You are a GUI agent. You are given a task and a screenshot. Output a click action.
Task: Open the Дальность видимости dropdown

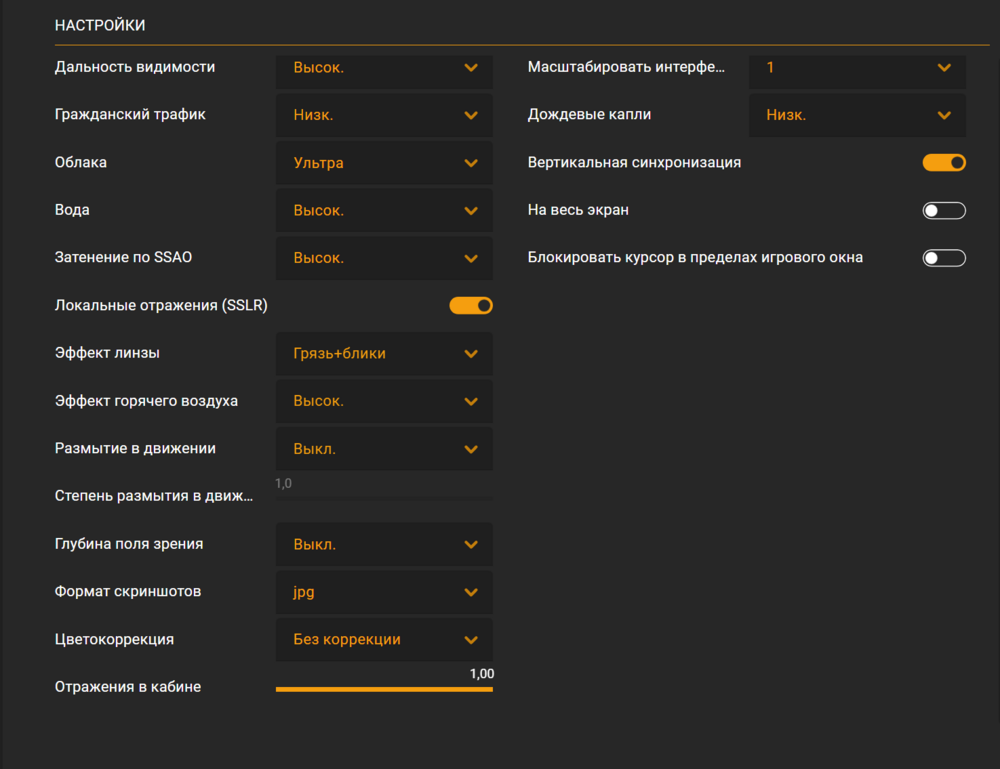click(384, 68)
